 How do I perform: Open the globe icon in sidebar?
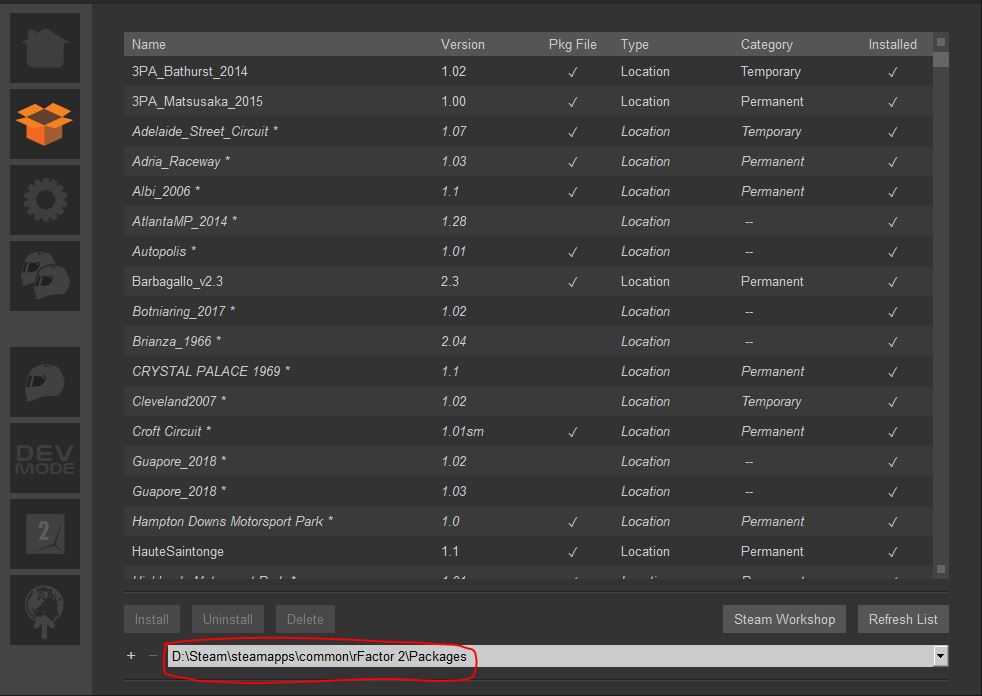(45, 610)
